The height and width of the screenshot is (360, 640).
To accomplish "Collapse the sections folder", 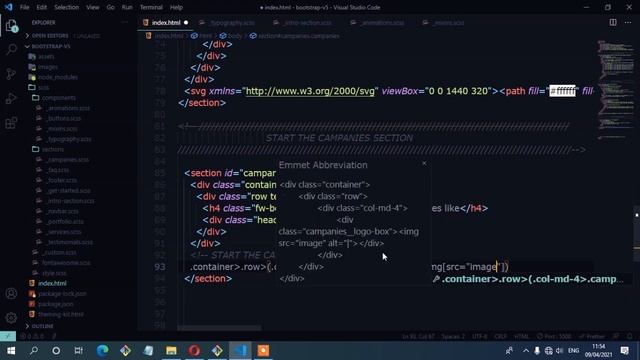I will 53,149.
